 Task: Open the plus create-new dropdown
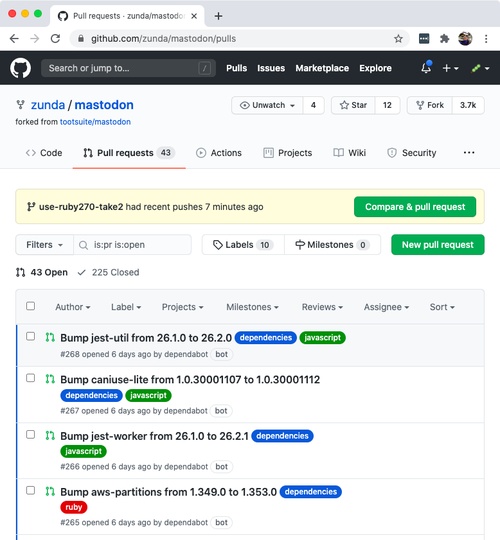click(450, 68)
